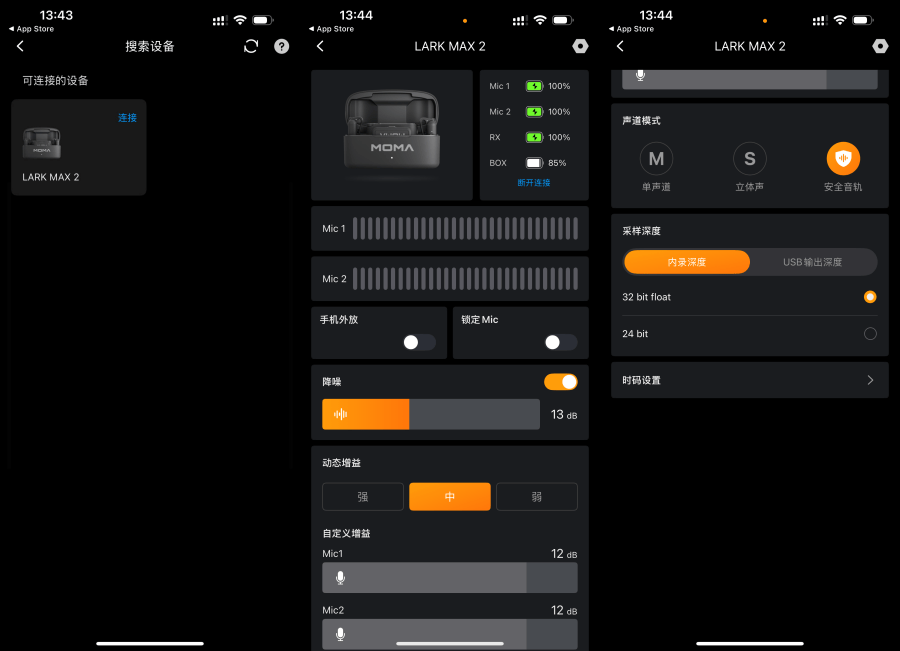
Task: Turn off the 降噪 noise reduction switch
Action: pos(561,382)
